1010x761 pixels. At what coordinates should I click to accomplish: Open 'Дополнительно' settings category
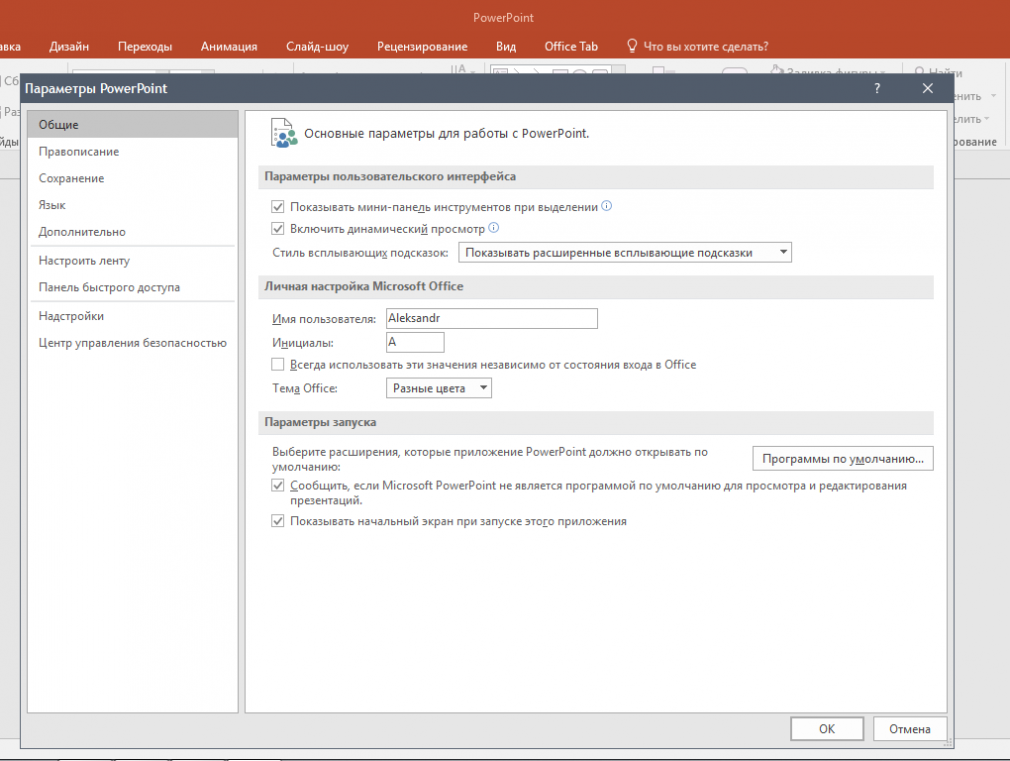click(133, 231)
